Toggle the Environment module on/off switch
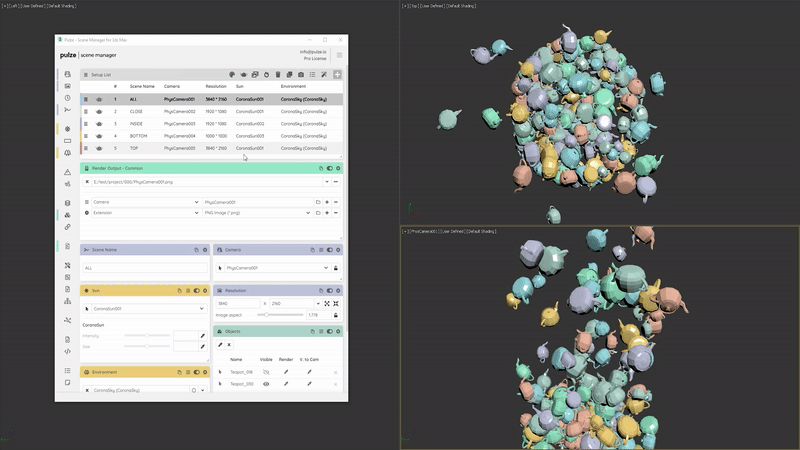The image size is (800, 450). pos(196,372)
